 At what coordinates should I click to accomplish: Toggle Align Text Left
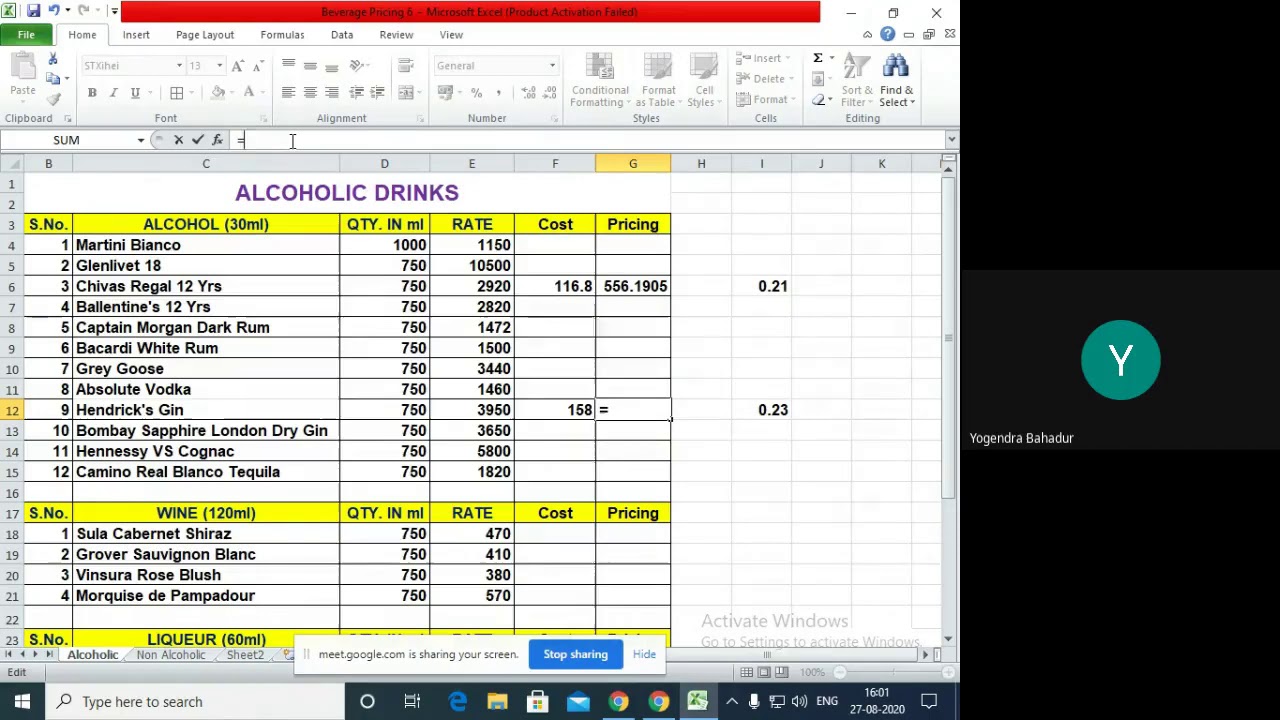[288, 93]
